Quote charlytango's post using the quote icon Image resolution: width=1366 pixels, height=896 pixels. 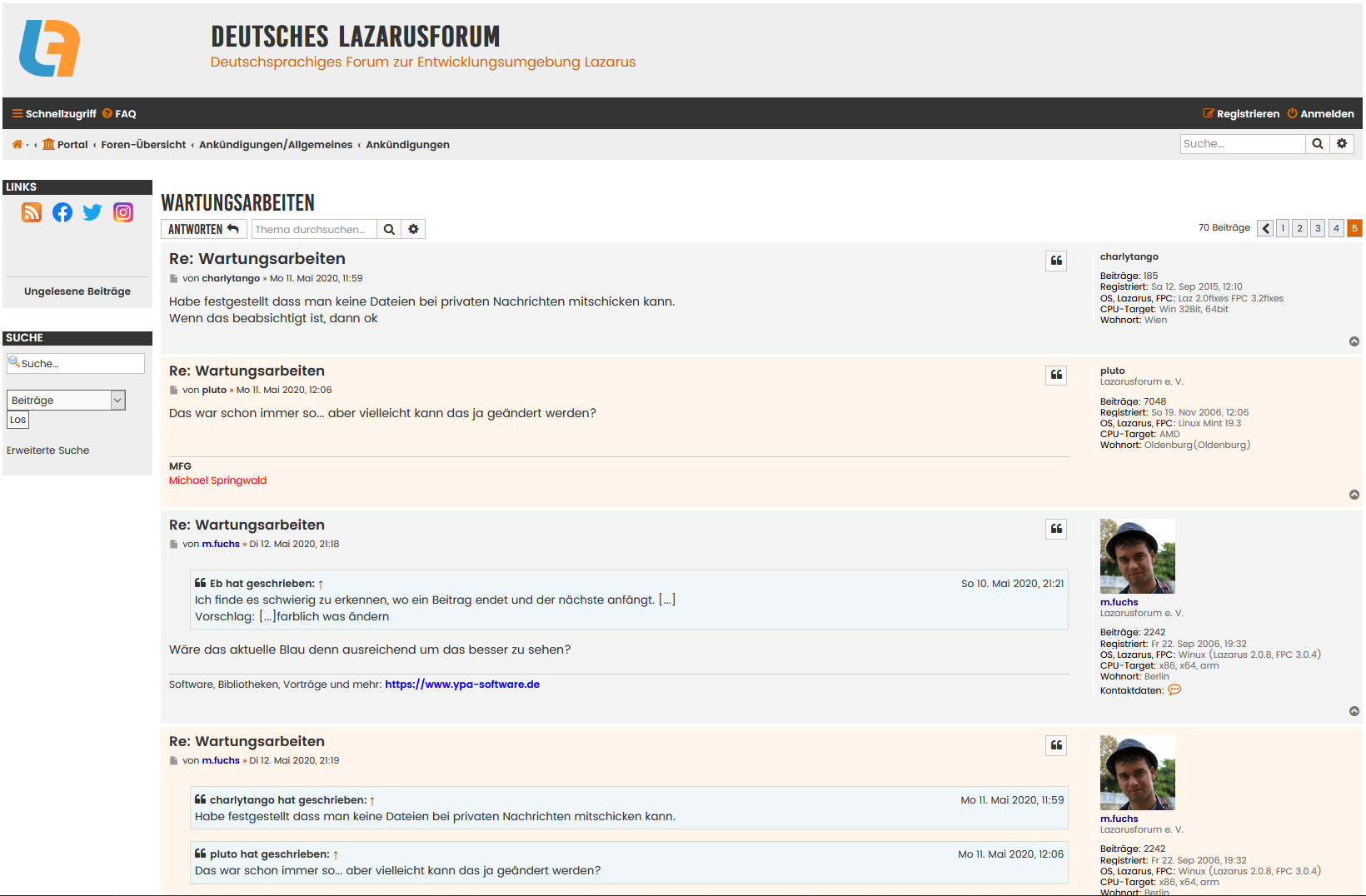tap(1056, 261)
